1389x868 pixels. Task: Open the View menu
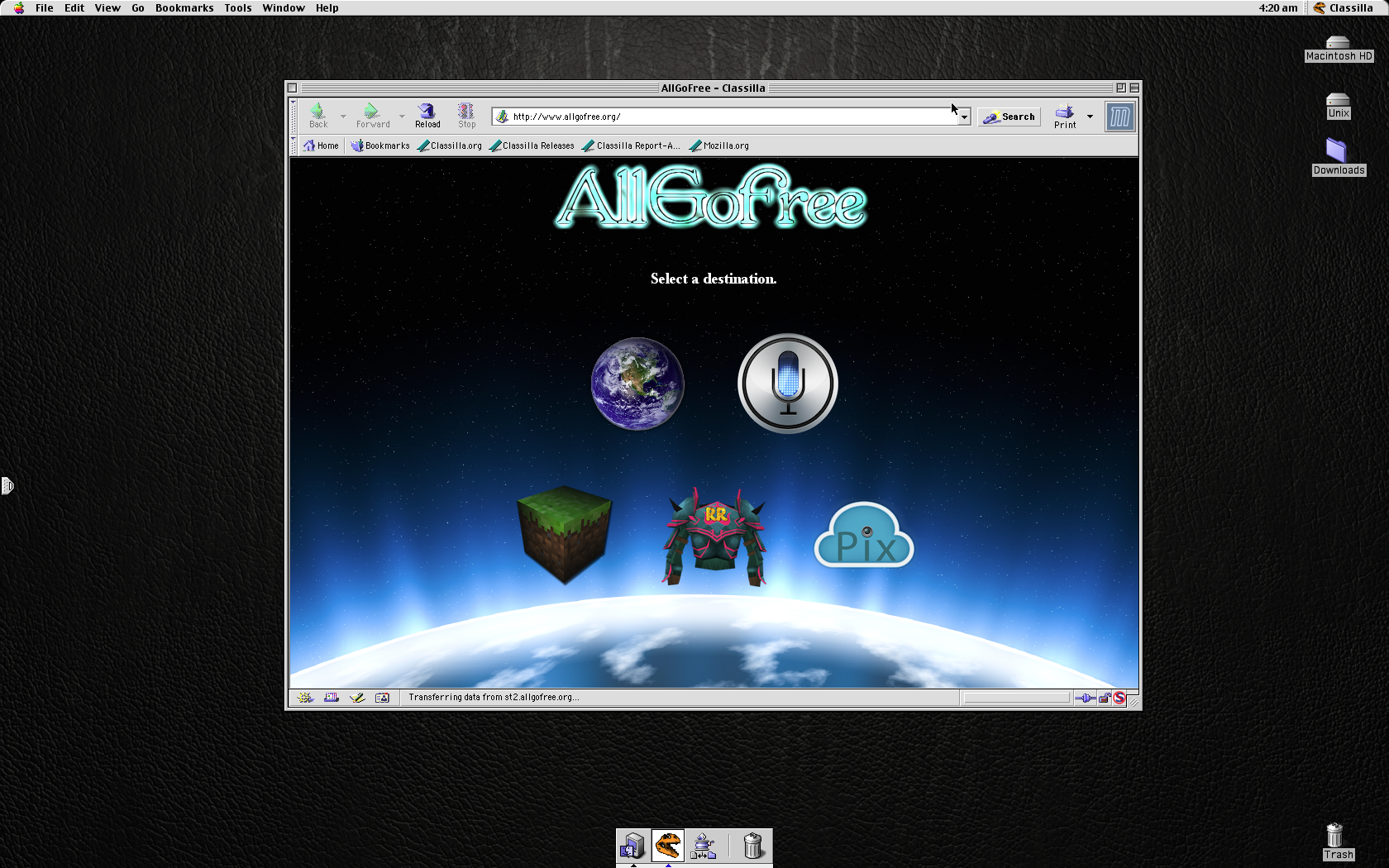click(x=107, y=8)
